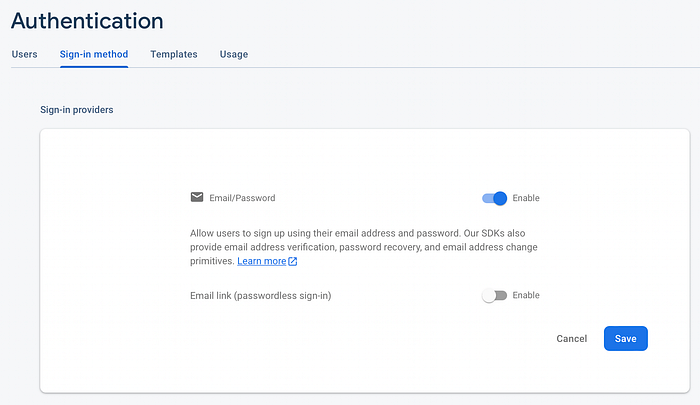
Task: Click the Email/Password provider label
Action: coord(242,198)
